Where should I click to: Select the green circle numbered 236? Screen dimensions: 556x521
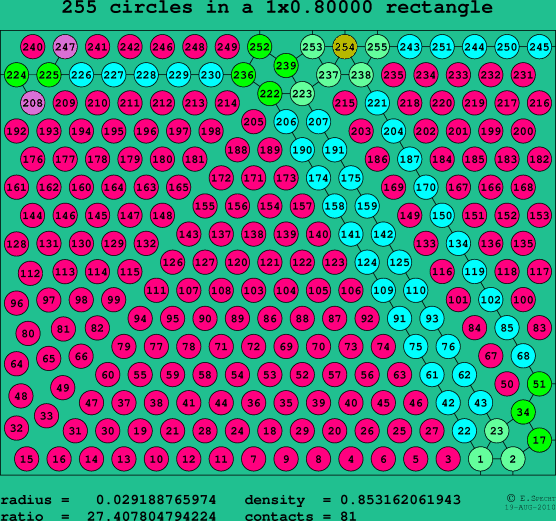[x=244, y=75]
